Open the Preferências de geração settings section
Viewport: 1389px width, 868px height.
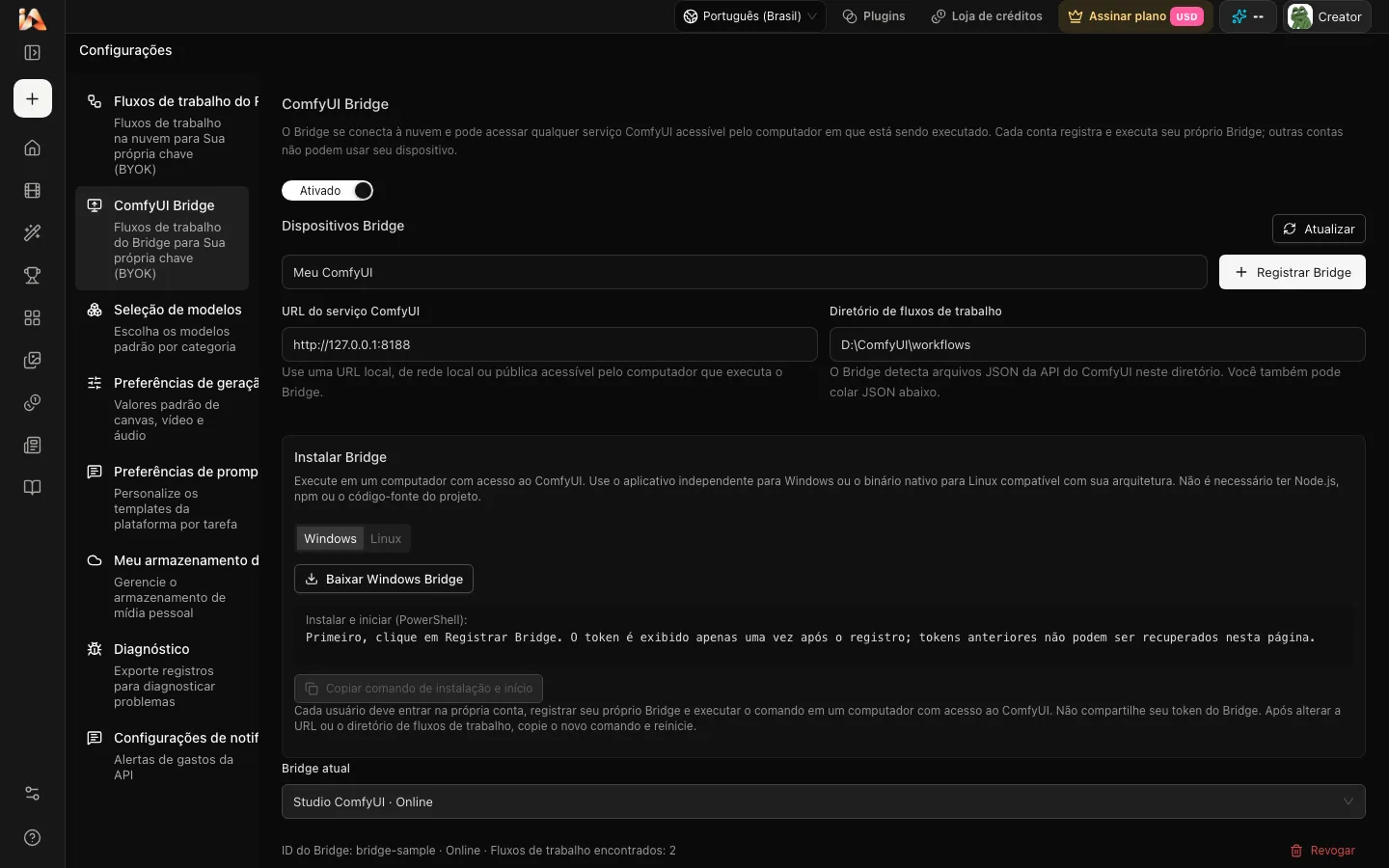pos(162,408)
